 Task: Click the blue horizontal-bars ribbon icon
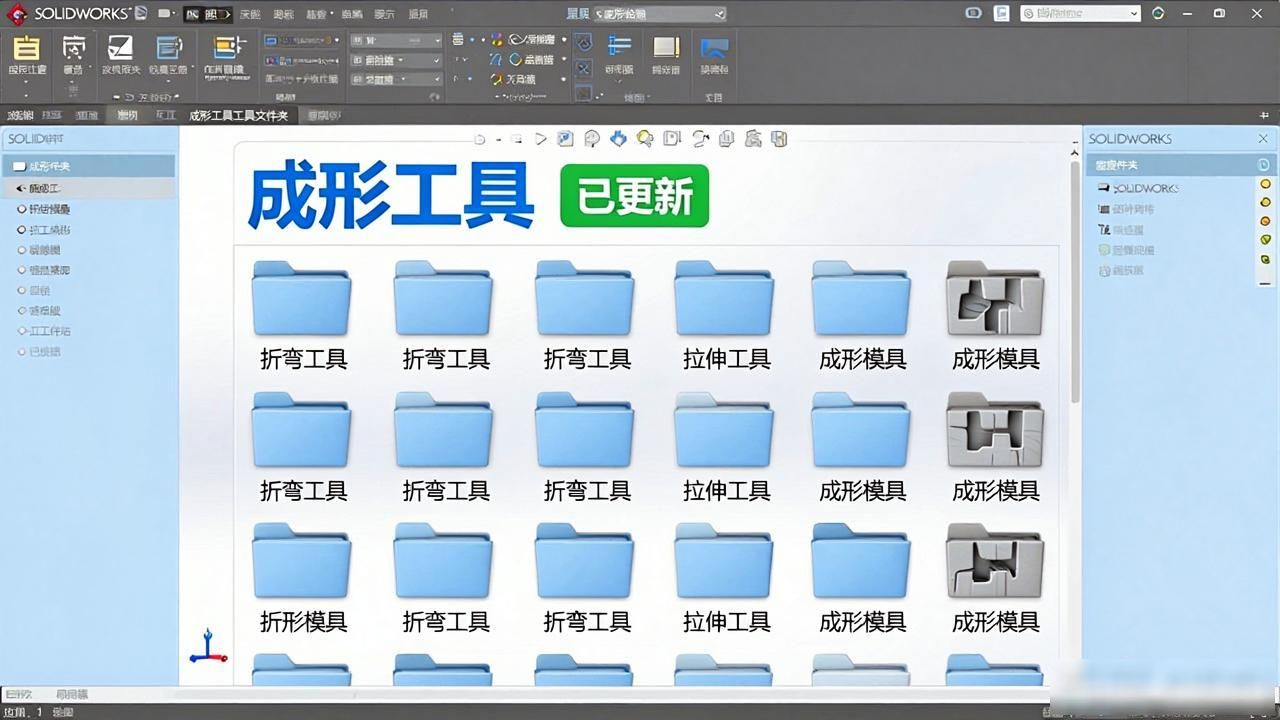coord(620,46)
